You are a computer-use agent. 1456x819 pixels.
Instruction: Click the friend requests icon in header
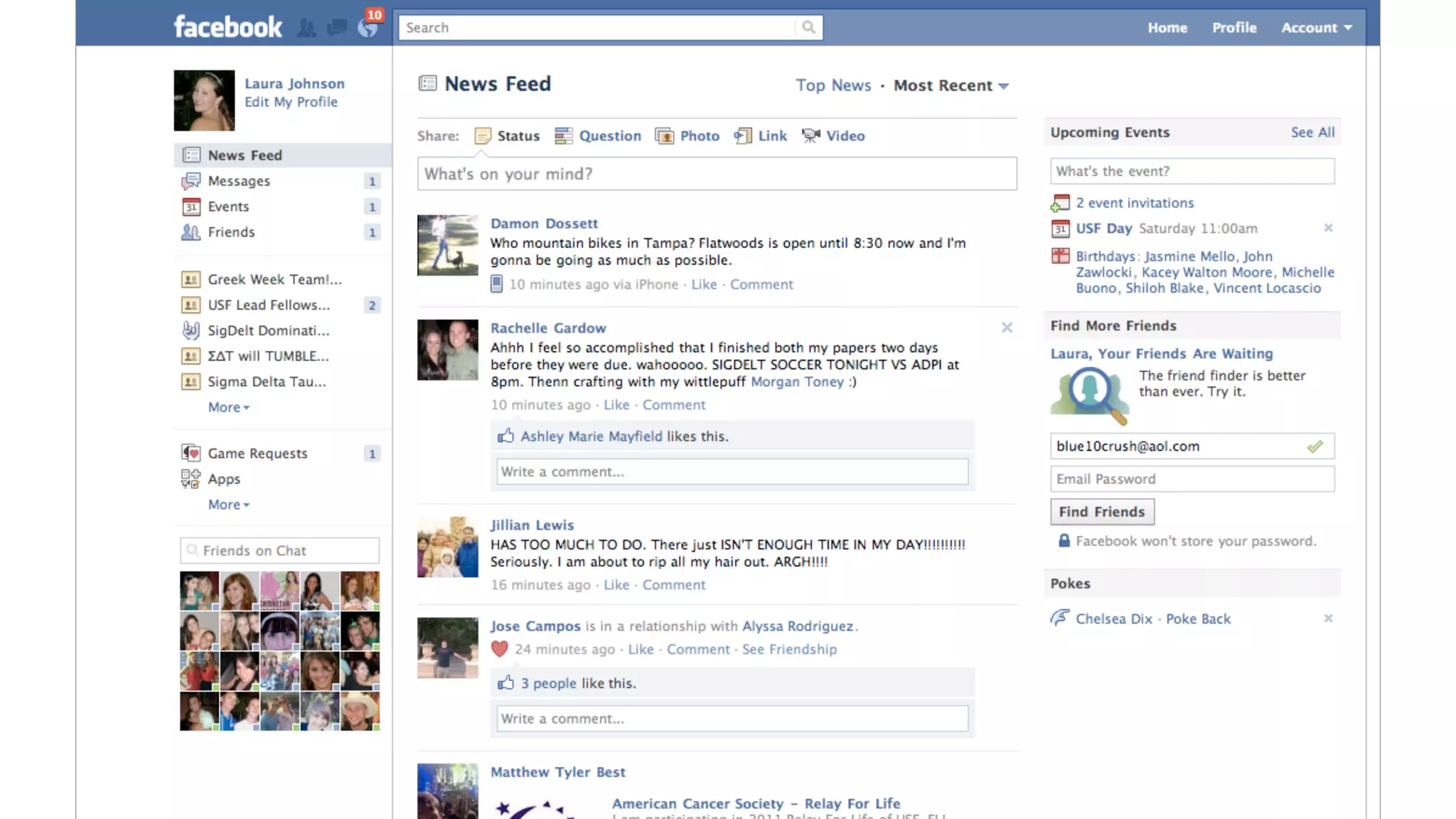pyautogui.click(x=306, y=28)
